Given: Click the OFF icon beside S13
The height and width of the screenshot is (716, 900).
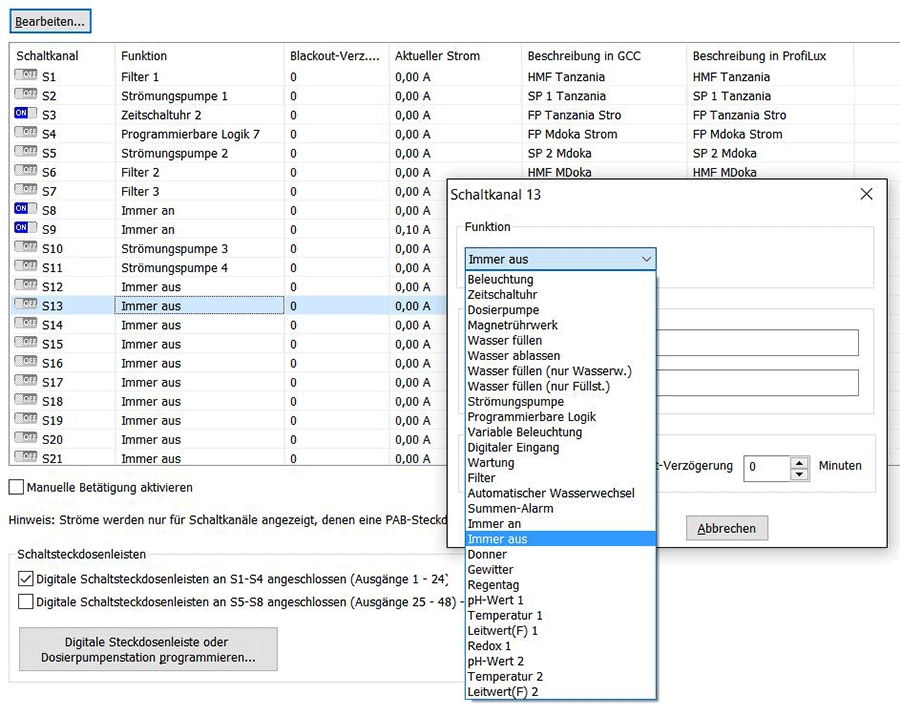Looking at the screenshot, I should (x=25, y=306).
